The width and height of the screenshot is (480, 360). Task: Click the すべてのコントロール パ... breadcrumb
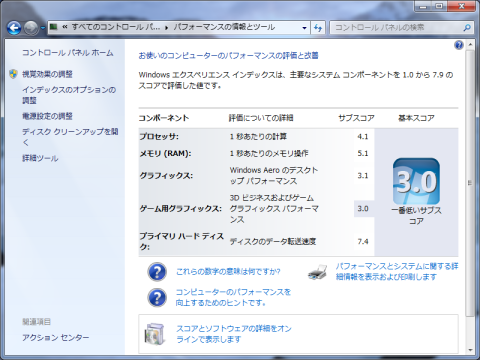(115, 27)
